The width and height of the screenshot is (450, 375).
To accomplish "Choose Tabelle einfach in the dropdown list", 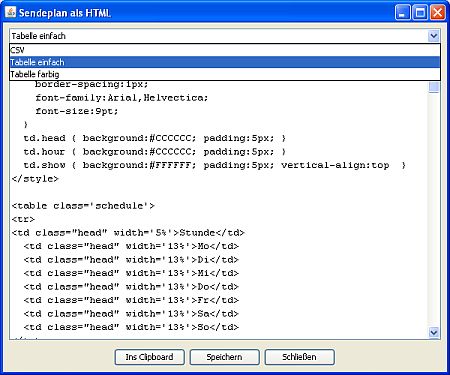I will point(225,62).
